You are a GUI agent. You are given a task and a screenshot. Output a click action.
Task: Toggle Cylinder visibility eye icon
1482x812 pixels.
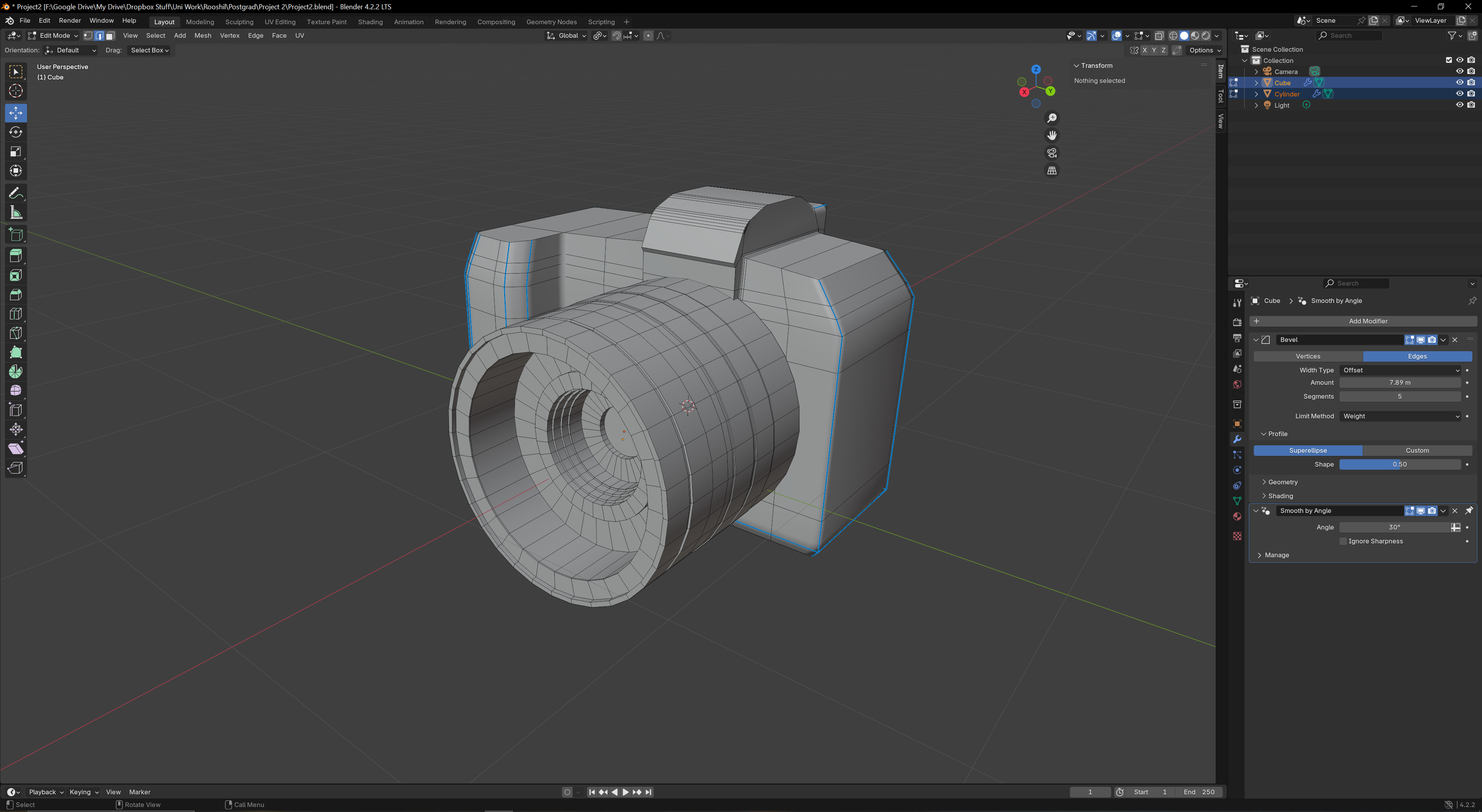point(1459,94)
